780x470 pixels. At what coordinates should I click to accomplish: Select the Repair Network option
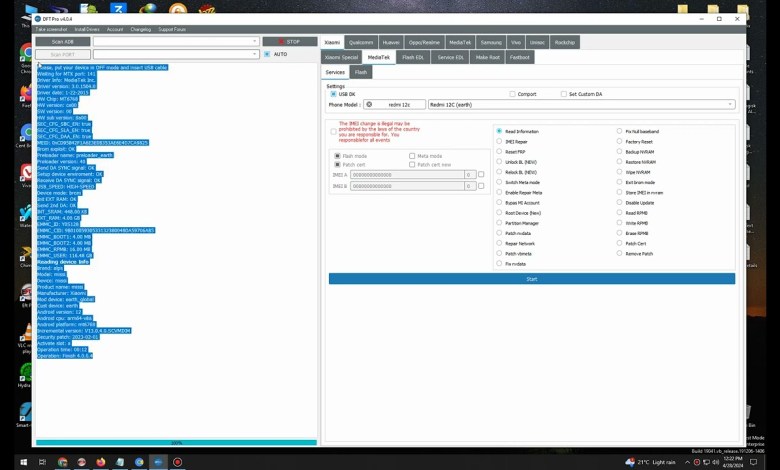pyautogui.click(x=499, y=244)
